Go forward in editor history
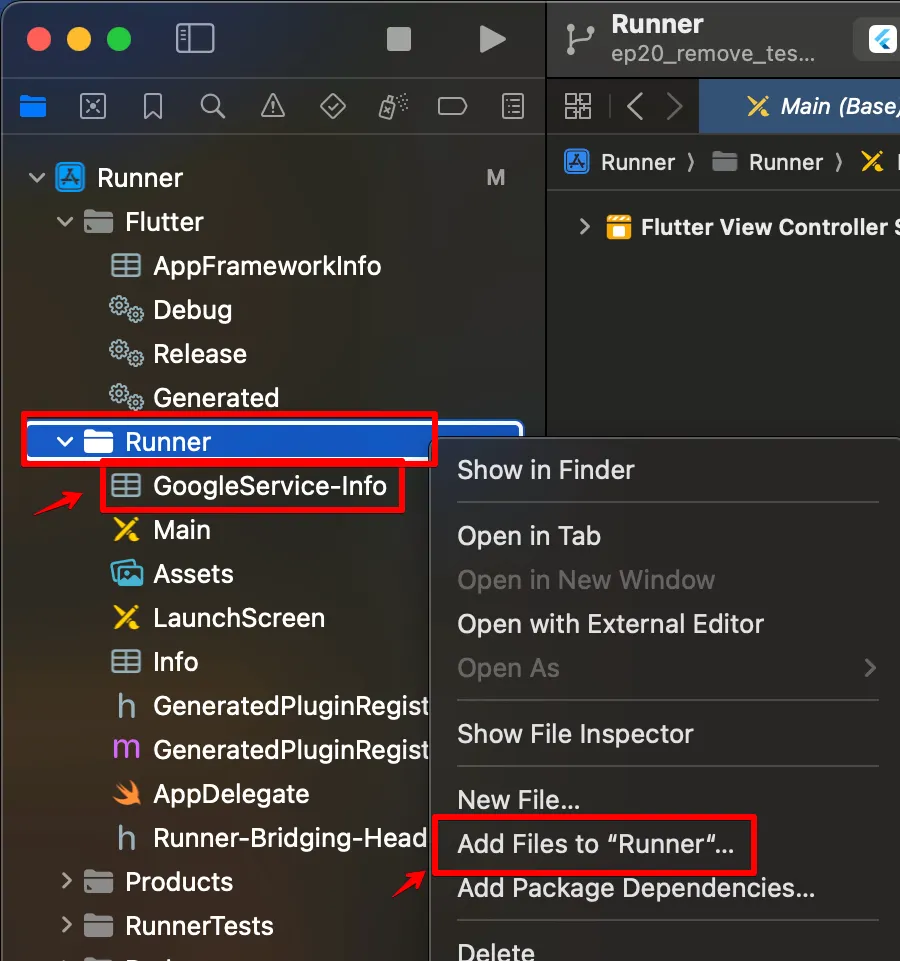 674,106
